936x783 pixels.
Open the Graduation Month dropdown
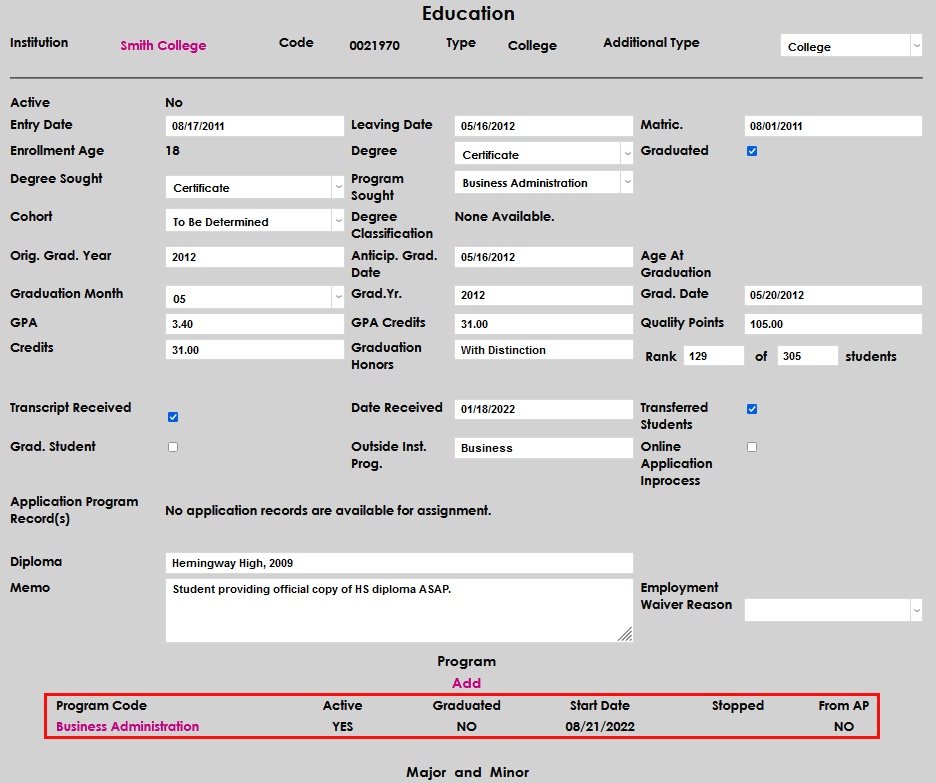[254, 299]
